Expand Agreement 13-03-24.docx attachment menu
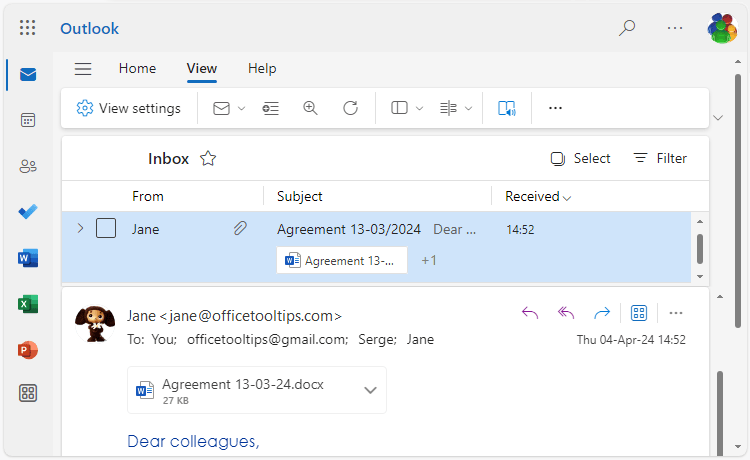 tap(370, 390)
